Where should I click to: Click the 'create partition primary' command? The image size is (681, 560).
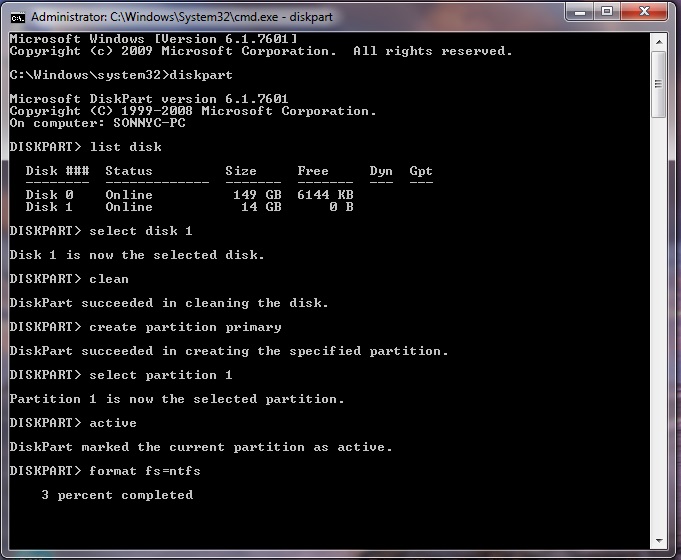point(185,327)
